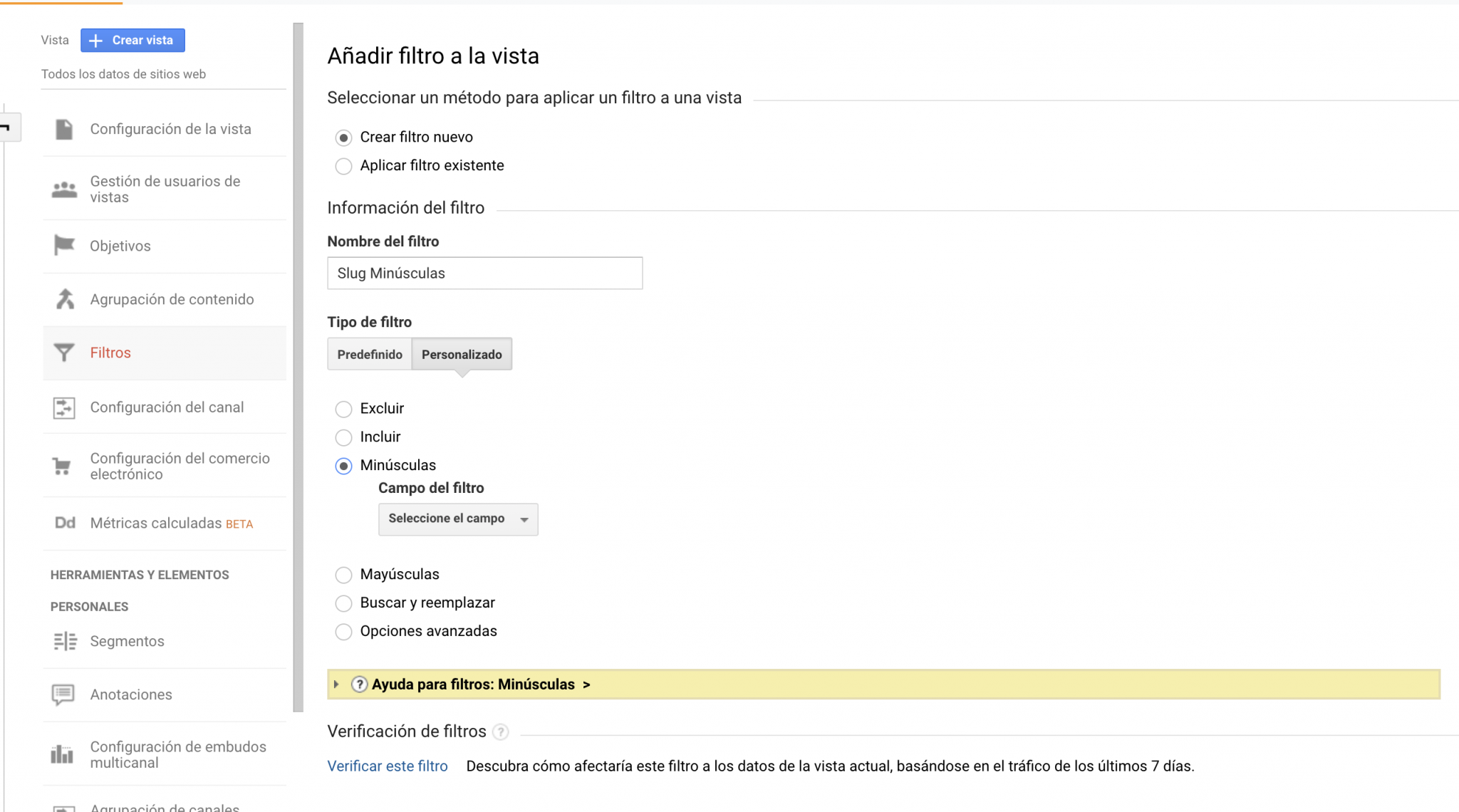
Task: Switch to the Predefinido tab
Action: 369,354
